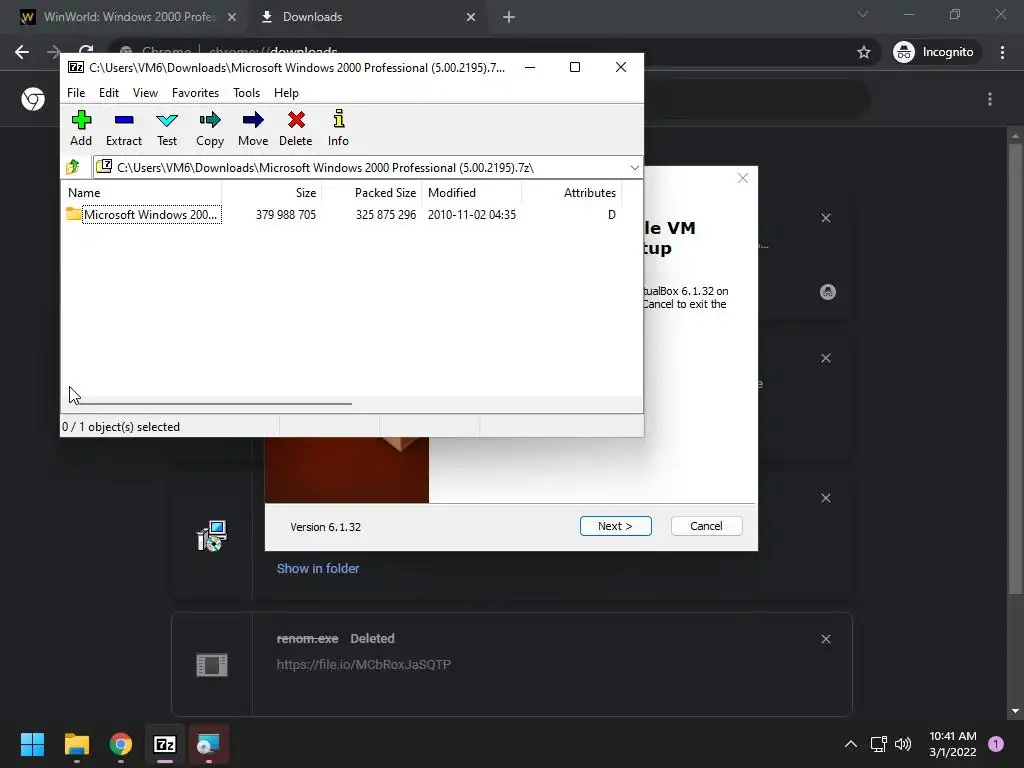Click the Add button in 7-Zip toolbar

coord(81,128)
